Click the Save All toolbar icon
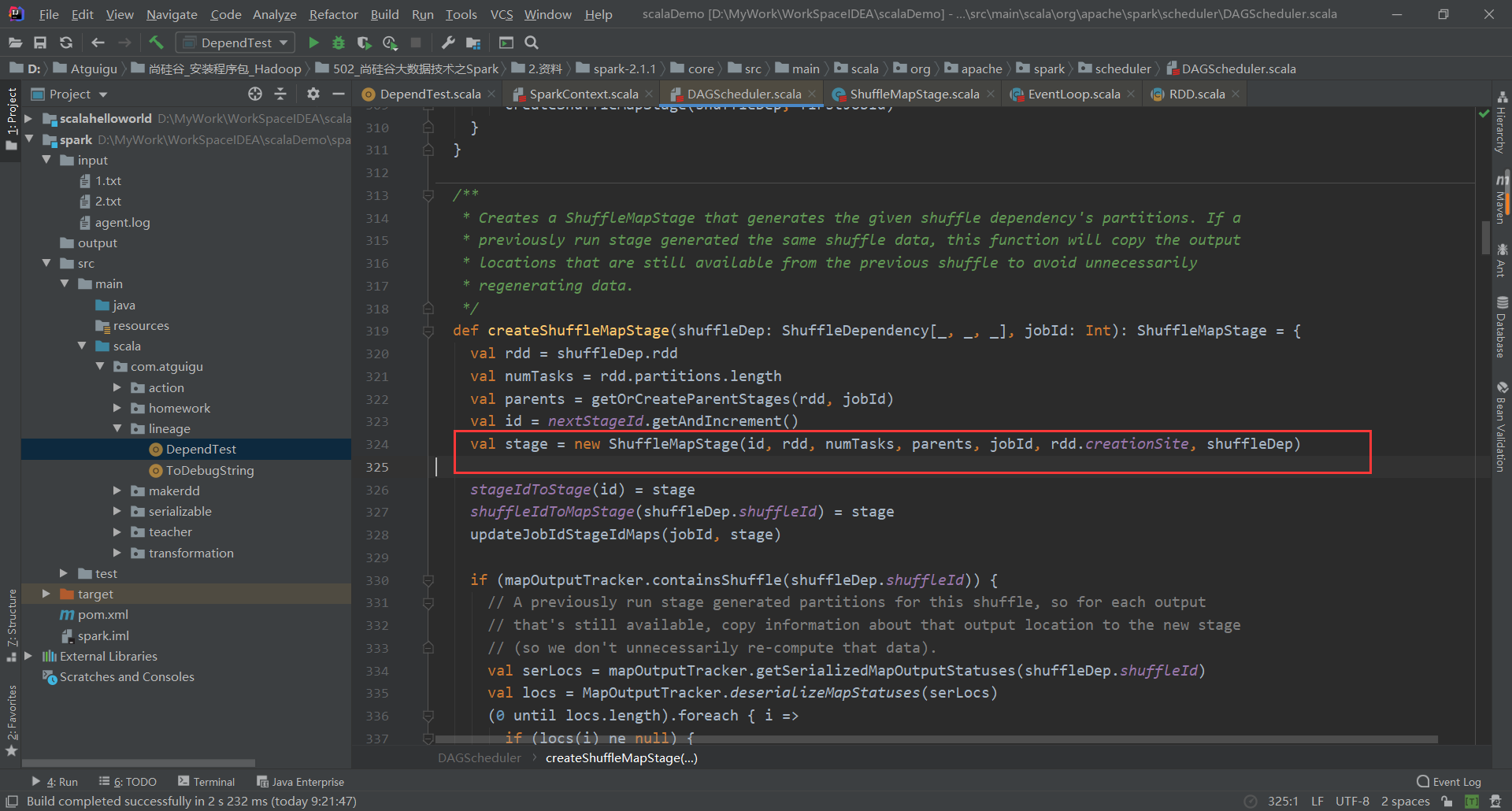Viewport: 1512px width, 811px height. click(x=40, y=43)
